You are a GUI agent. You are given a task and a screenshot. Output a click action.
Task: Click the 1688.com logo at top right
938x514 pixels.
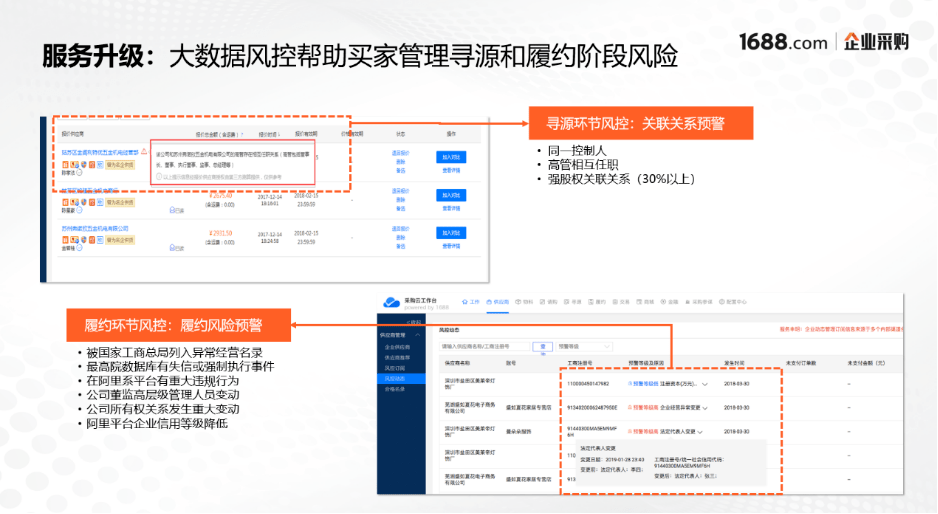pyautogui.click(x=782, y=42)
